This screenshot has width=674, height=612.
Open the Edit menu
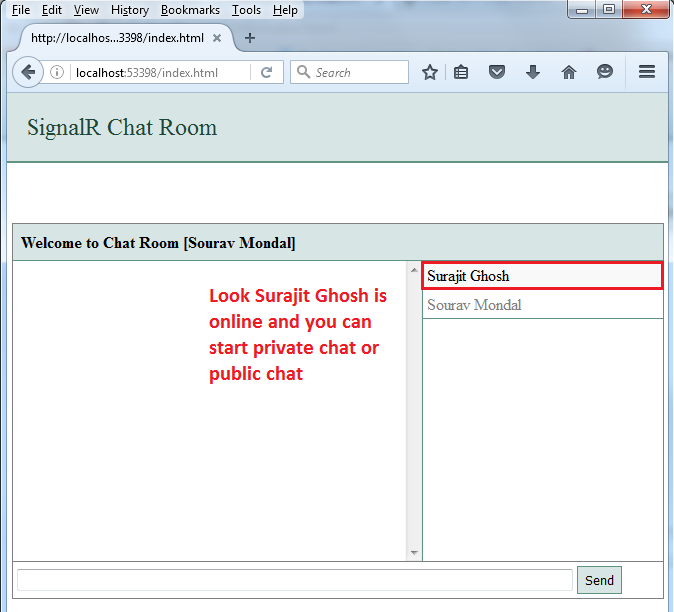52,10
